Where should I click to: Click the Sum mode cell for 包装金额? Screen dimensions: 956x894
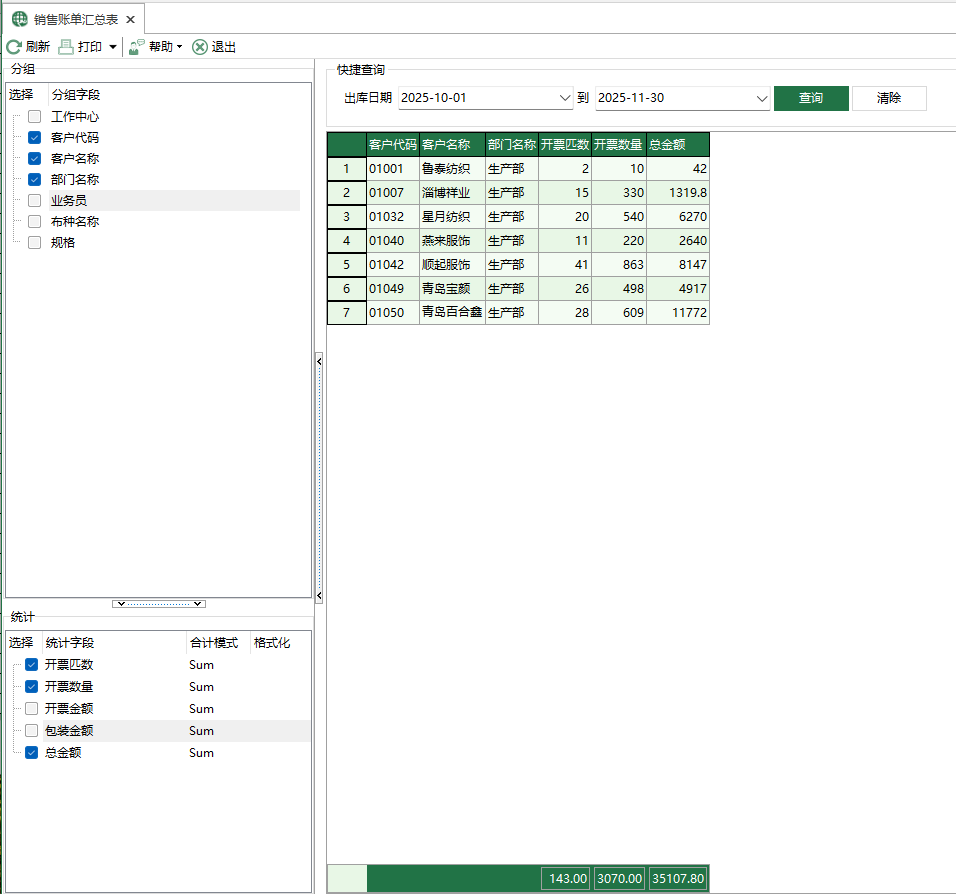202,731
